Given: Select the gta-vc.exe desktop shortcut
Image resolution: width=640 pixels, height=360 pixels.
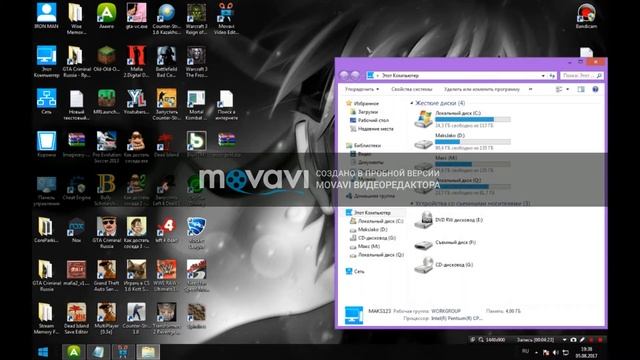Looking at the screenshot, I should coord(136,16).
